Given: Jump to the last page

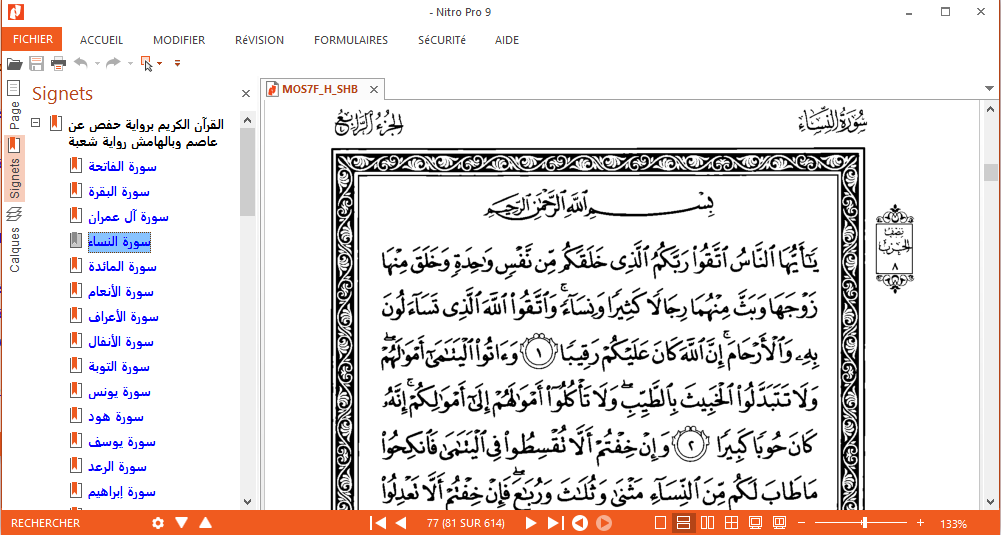Looking at the screenshot, I should click(555, 524).
